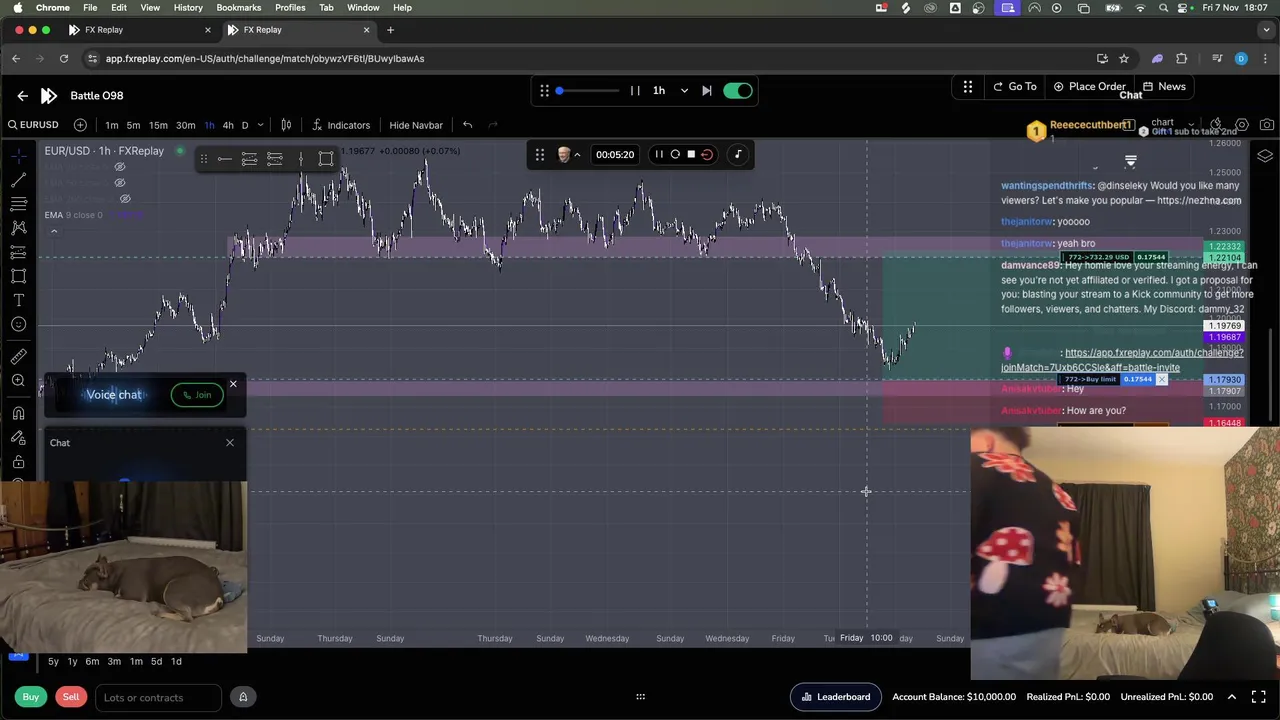1280x720 pixels.
Task: Open the Indicators panel
Action: 341,125
